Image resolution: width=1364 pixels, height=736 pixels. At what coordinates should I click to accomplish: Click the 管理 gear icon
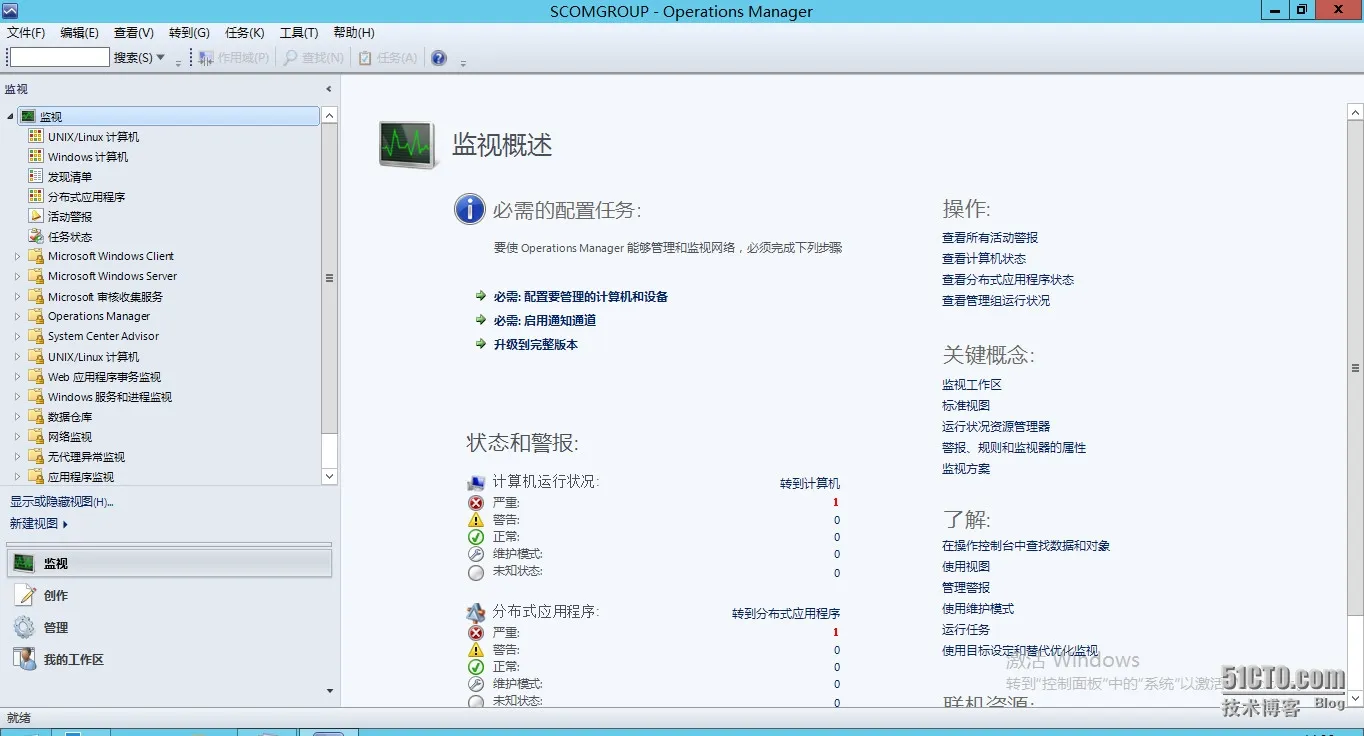24,627
